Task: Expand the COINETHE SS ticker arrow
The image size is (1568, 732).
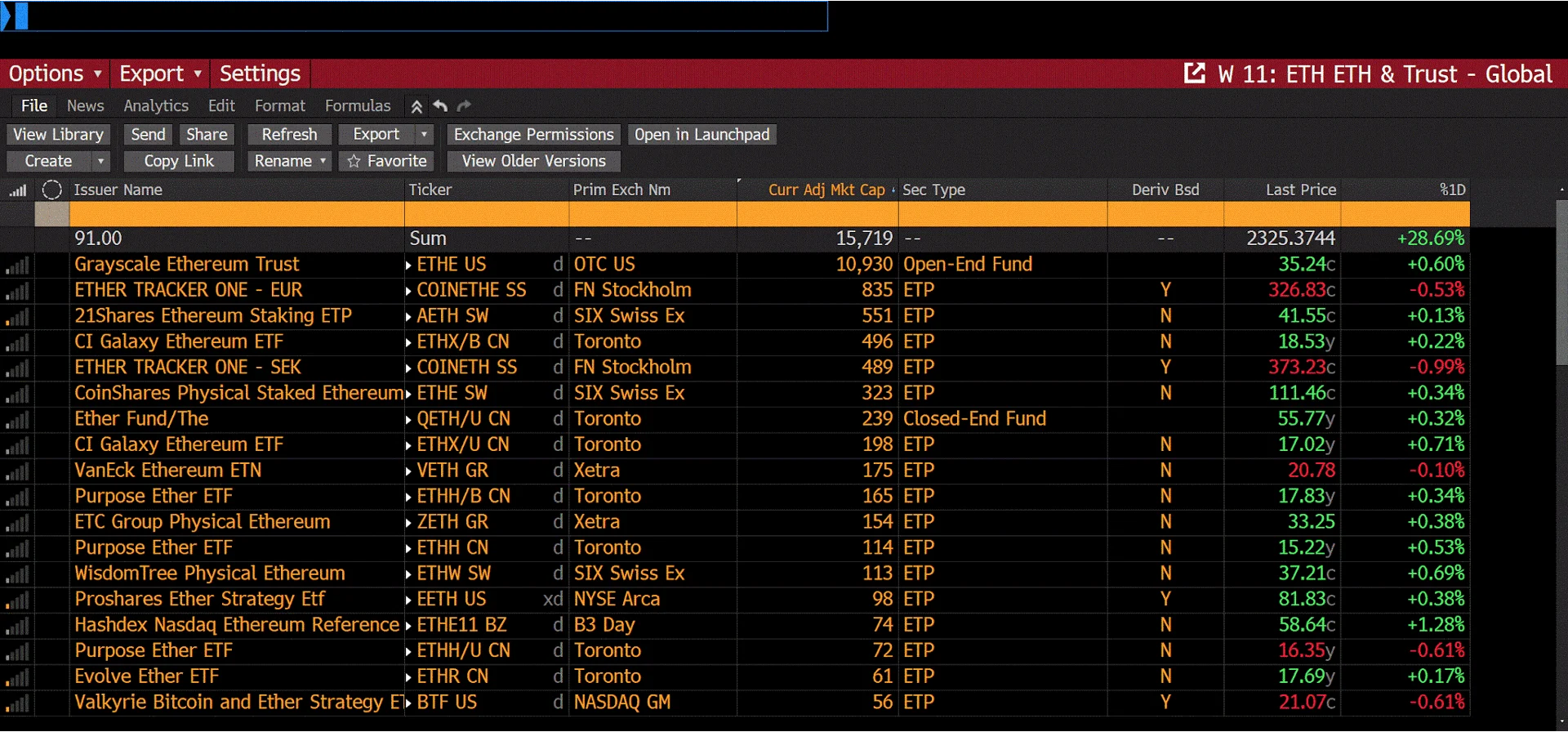Action: [x=408, y=291]
